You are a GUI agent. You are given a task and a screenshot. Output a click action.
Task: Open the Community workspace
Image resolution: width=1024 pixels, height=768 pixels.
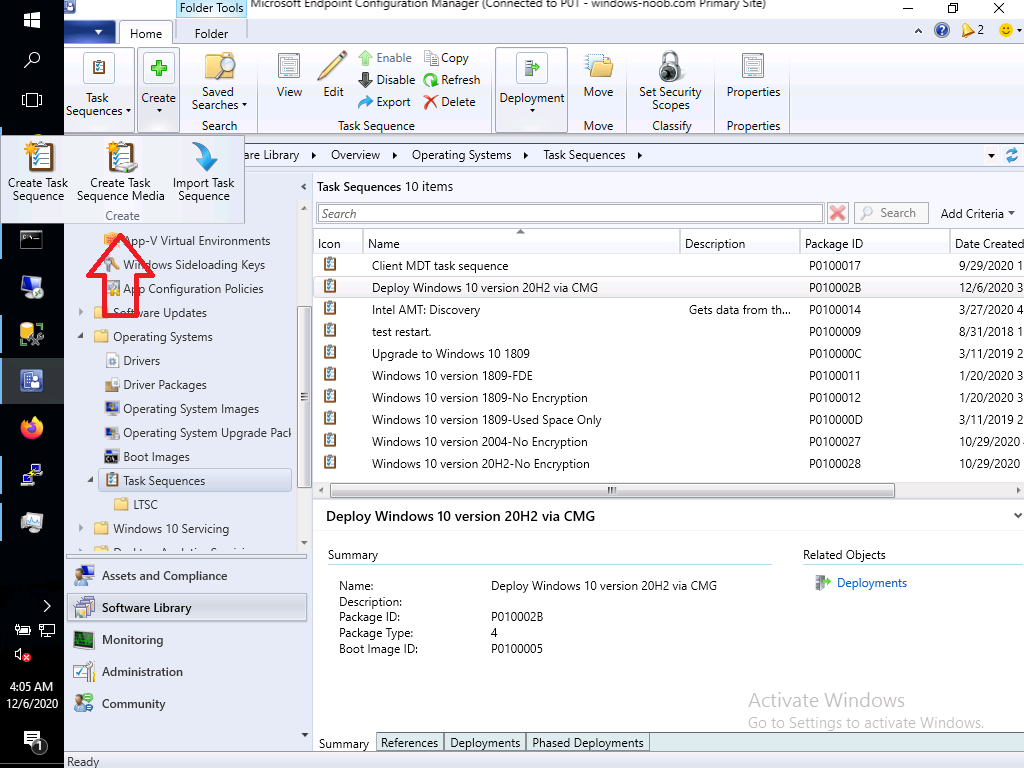(187, 703)
